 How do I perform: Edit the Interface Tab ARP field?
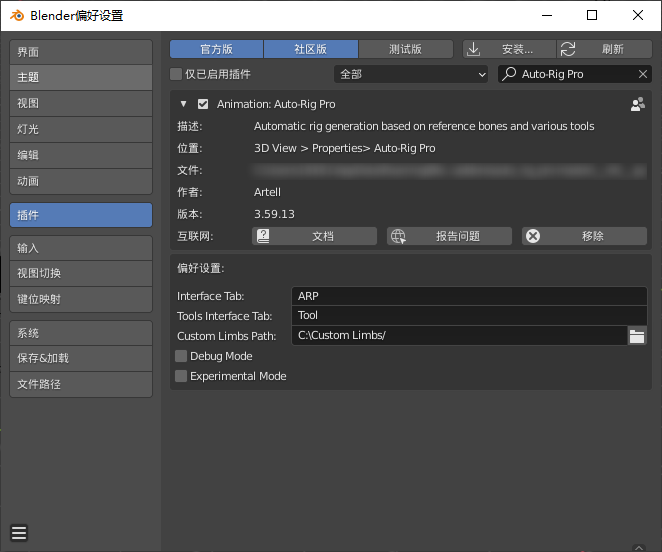pos(469,296)
